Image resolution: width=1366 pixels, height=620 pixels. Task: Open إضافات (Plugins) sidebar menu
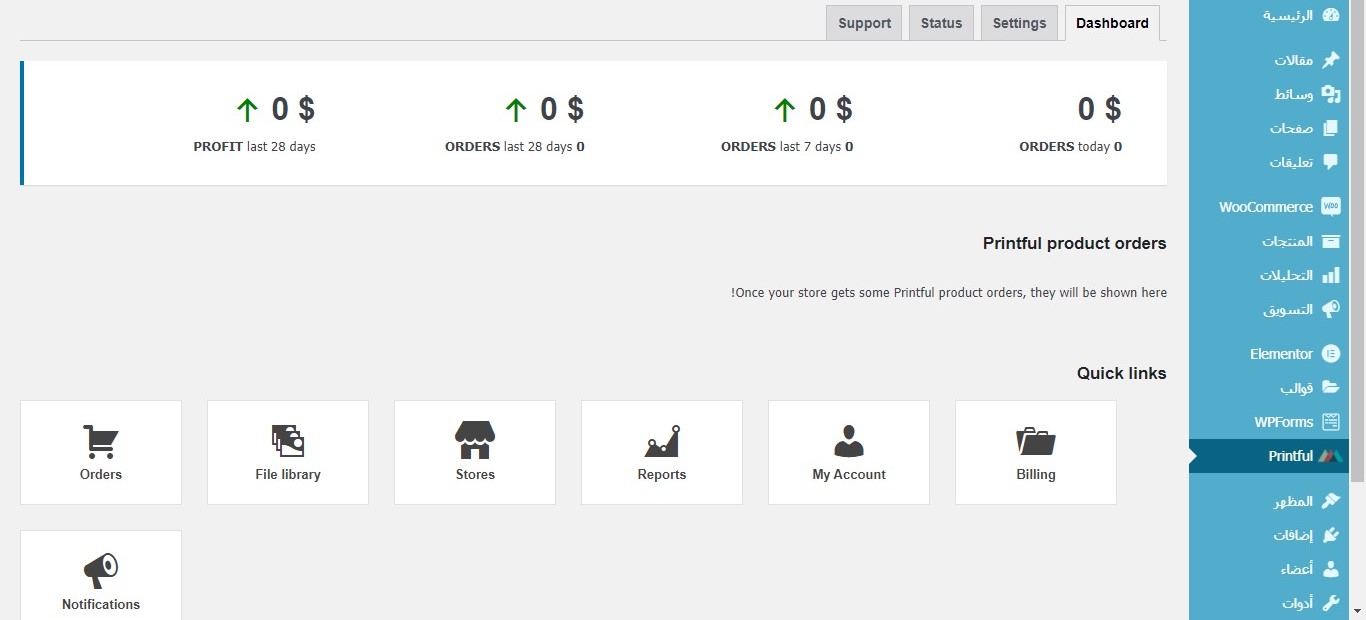pyautogui.click(x=1292, y=535)
